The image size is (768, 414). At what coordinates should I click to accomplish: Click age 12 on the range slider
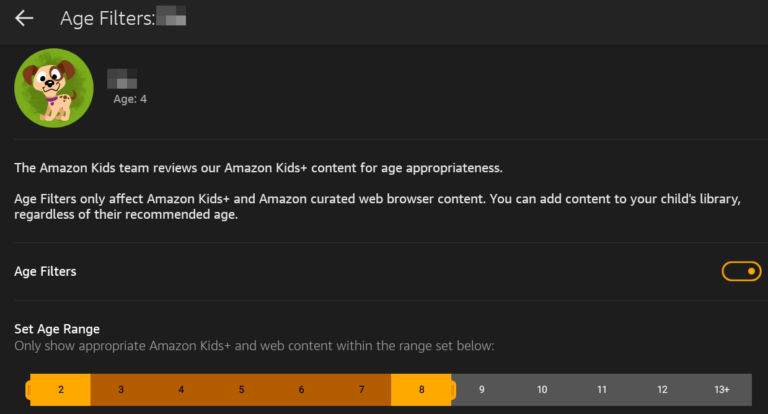coord(662,389)
